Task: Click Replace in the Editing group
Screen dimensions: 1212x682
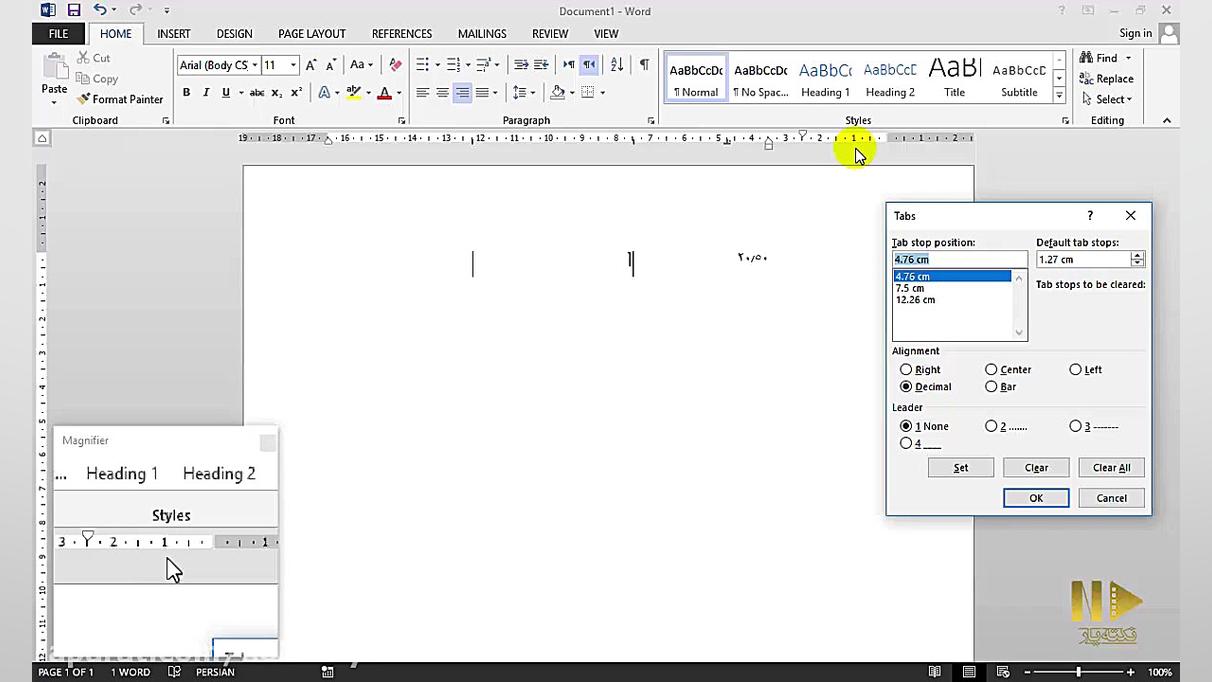Action: (1106, 79)
